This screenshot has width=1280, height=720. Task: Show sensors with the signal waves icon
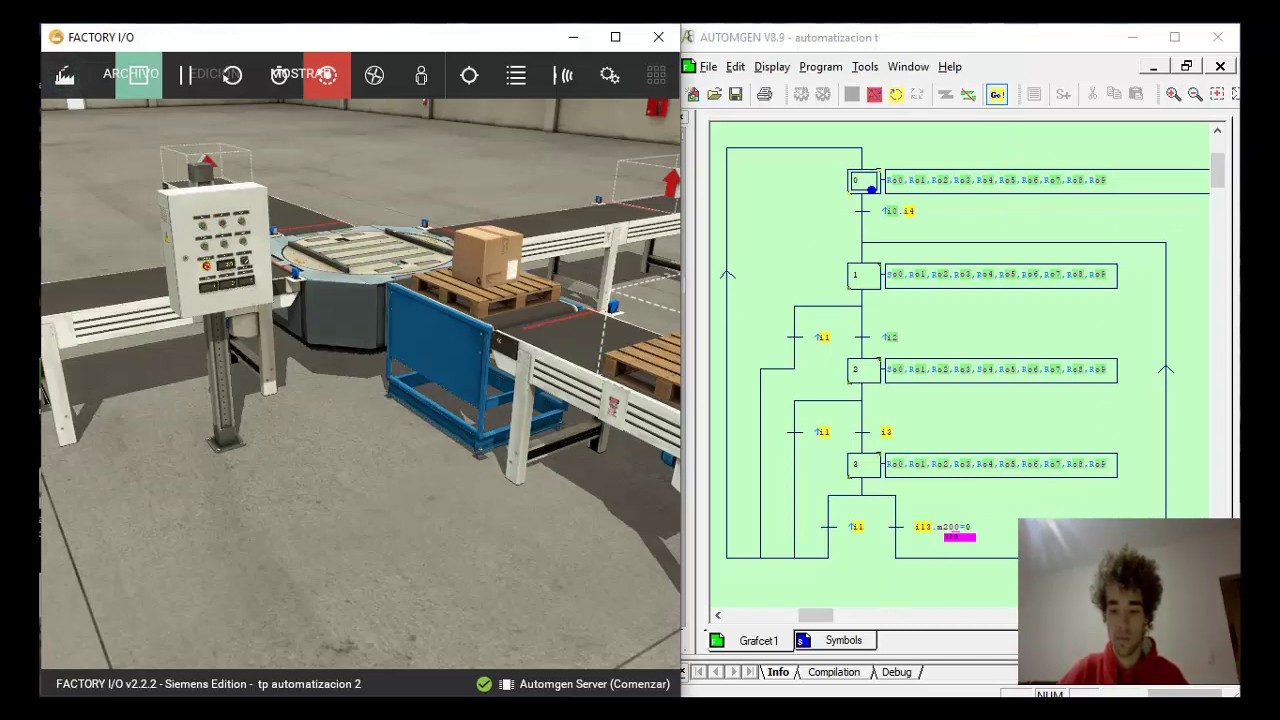[x=563, y=75]
